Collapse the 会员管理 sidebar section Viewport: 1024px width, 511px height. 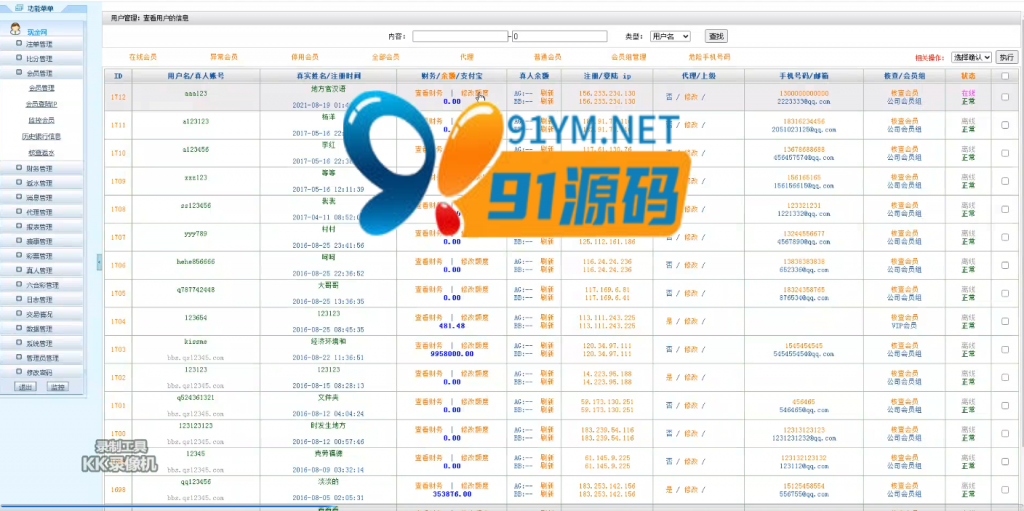[x=42, y=73]
